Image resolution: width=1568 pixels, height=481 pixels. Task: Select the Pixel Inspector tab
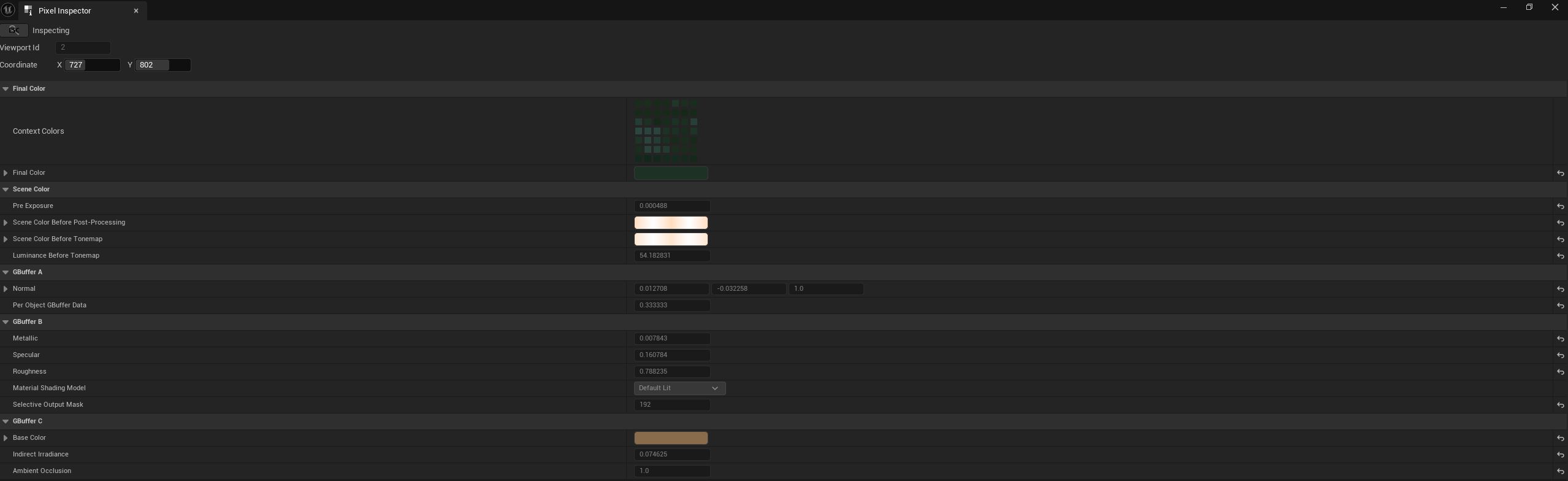(x=83, y=10)
